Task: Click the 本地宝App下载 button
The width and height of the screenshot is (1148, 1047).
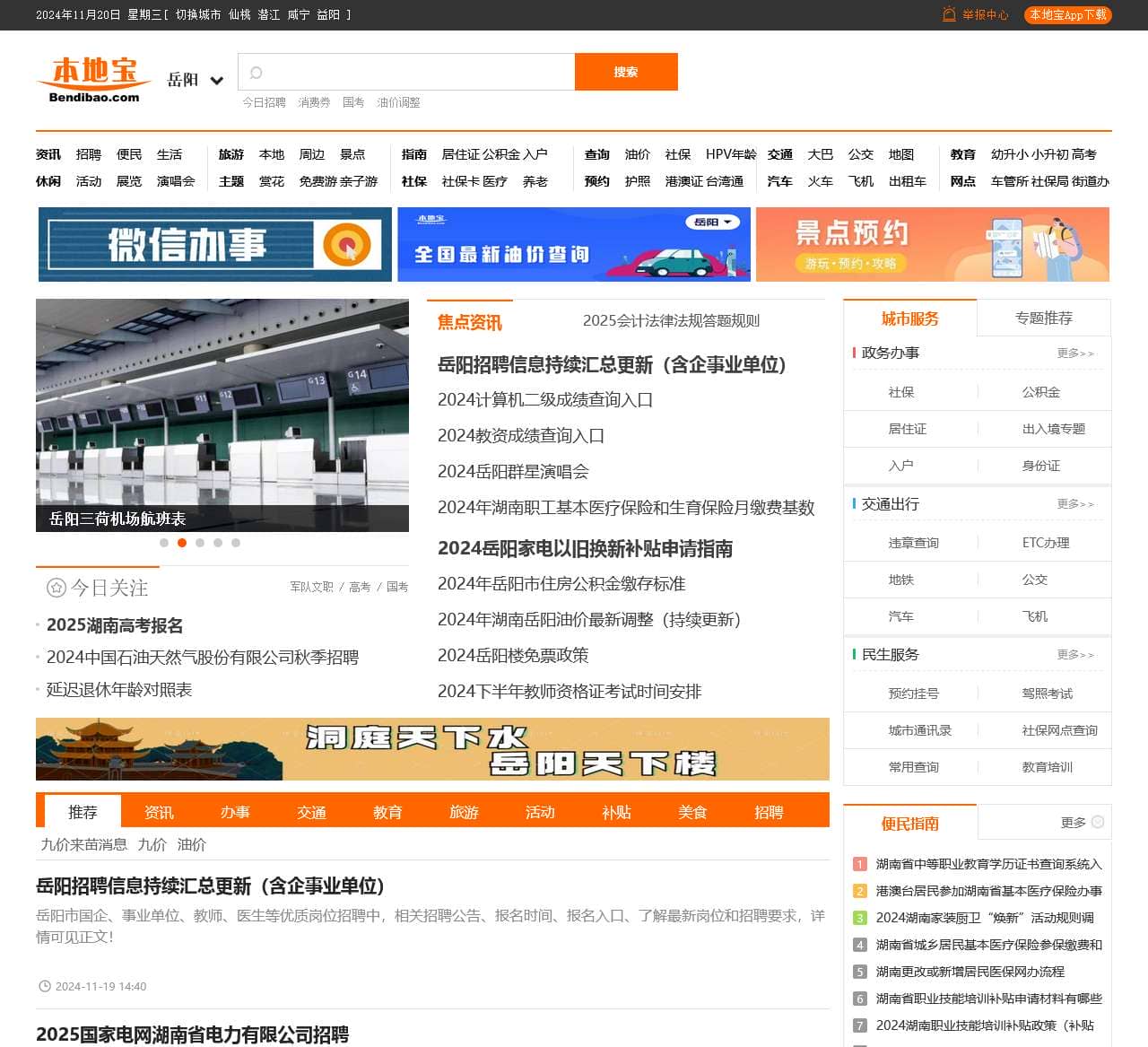Action: 1067,14
